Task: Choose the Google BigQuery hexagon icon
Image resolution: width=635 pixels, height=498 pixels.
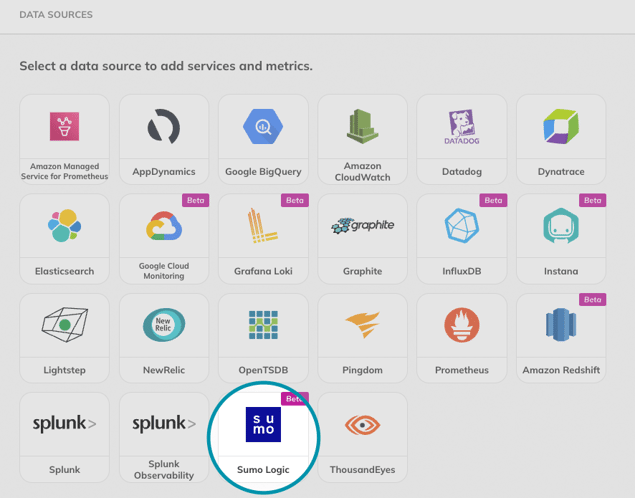Action: [263, 127]
